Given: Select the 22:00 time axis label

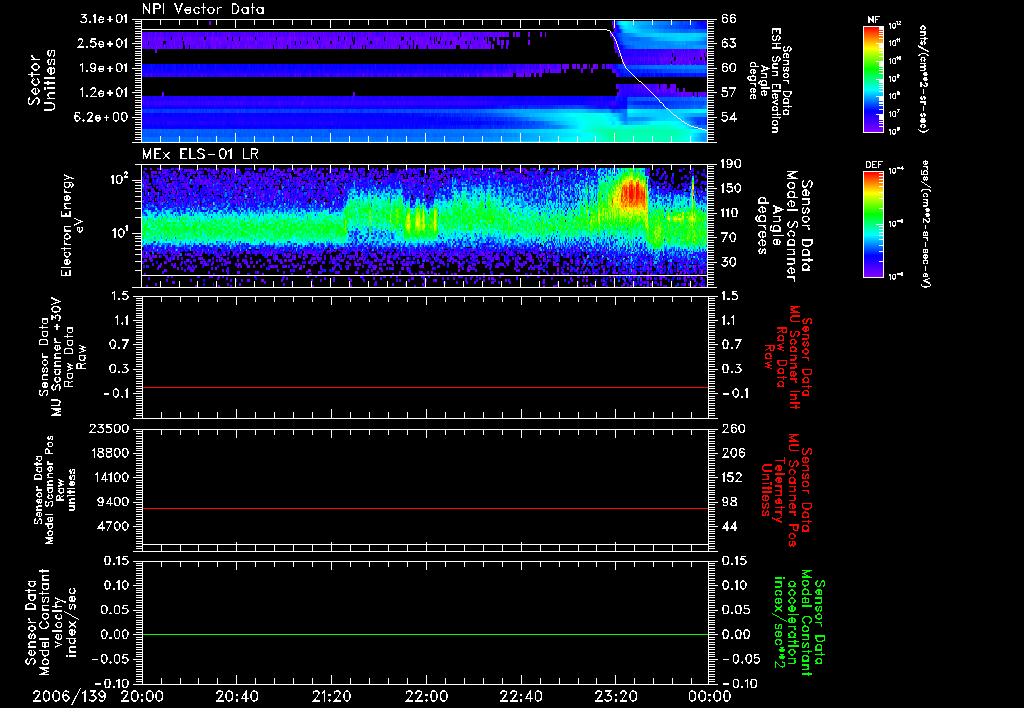Looking at the screenshot, I should pos(426,696).
